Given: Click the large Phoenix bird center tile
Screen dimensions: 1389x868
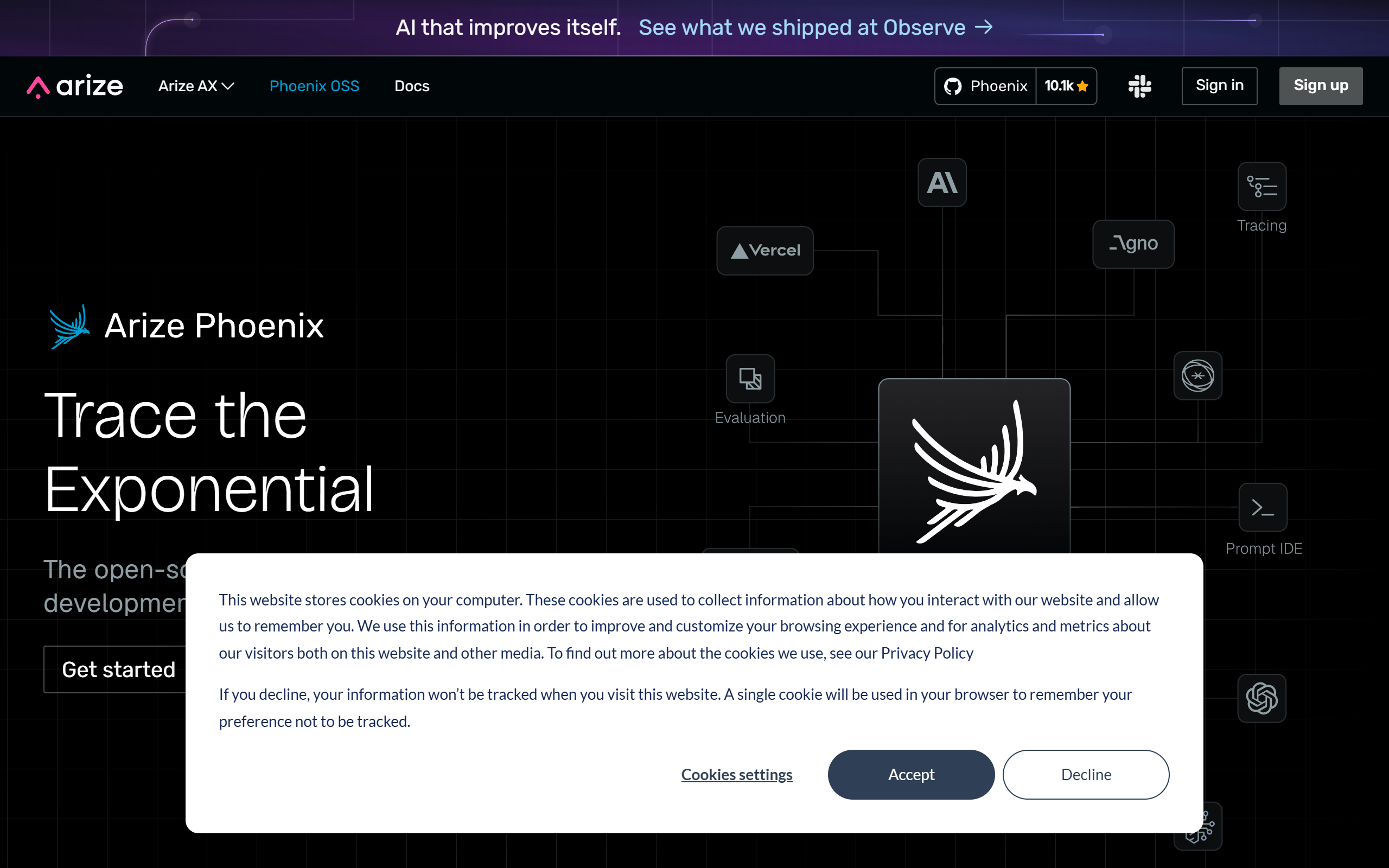Looking at the screenshot, I should click(974, 466).
